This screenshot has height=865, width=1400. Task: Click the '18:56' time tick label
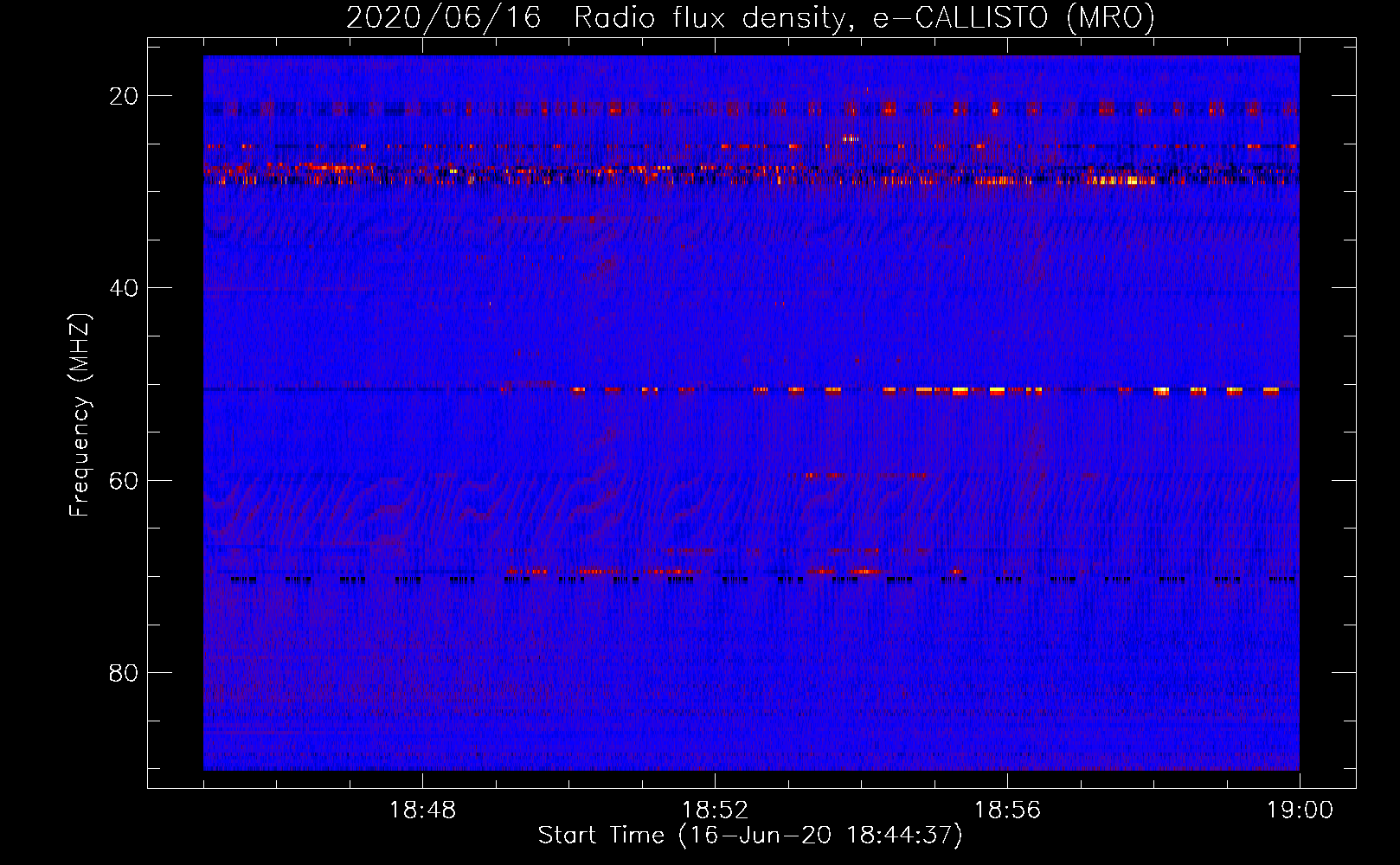point(1007,811)
